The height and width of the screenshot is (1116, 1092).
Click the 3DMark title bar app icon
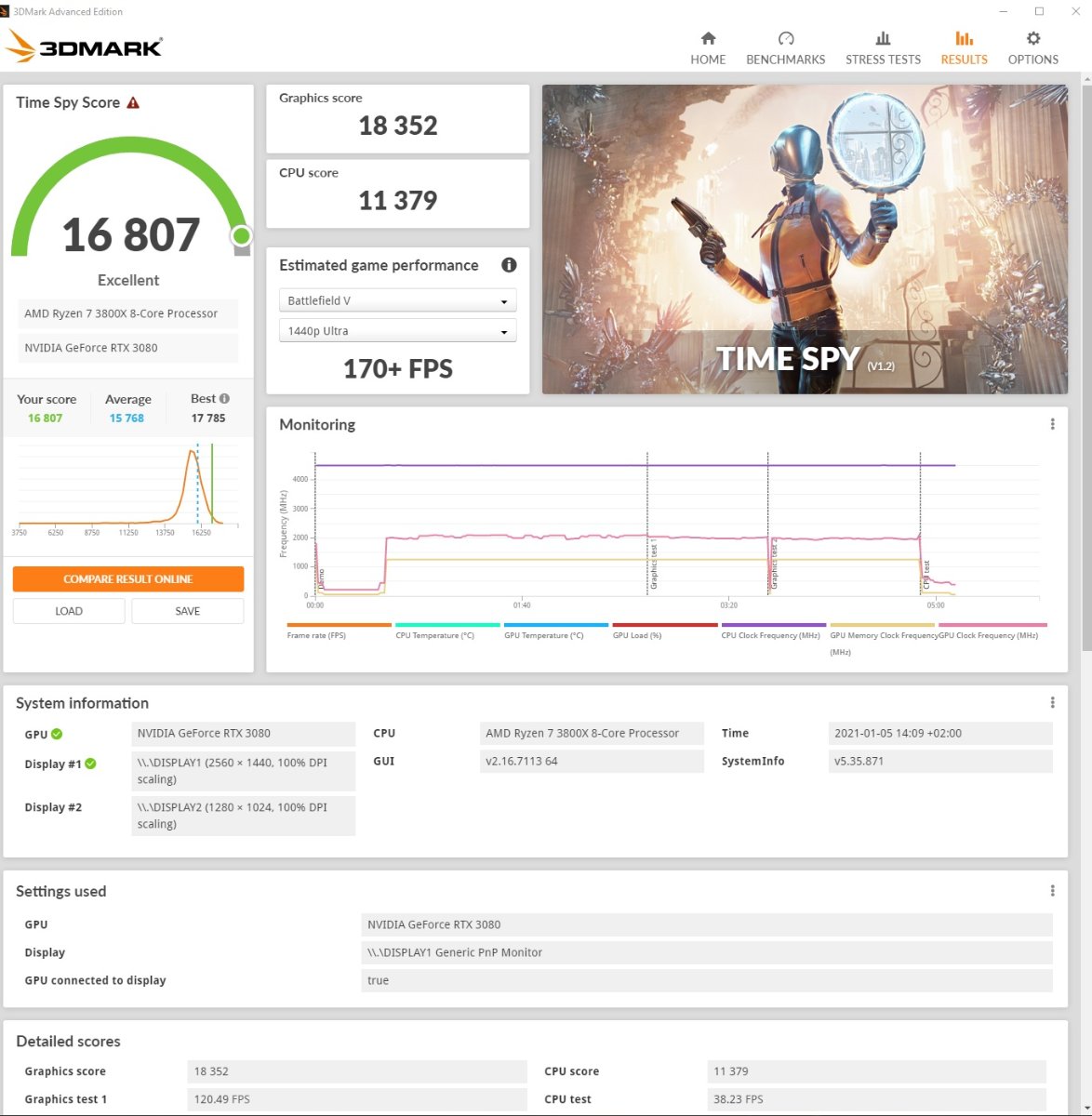pyautogui.click(x=7, y=11)
